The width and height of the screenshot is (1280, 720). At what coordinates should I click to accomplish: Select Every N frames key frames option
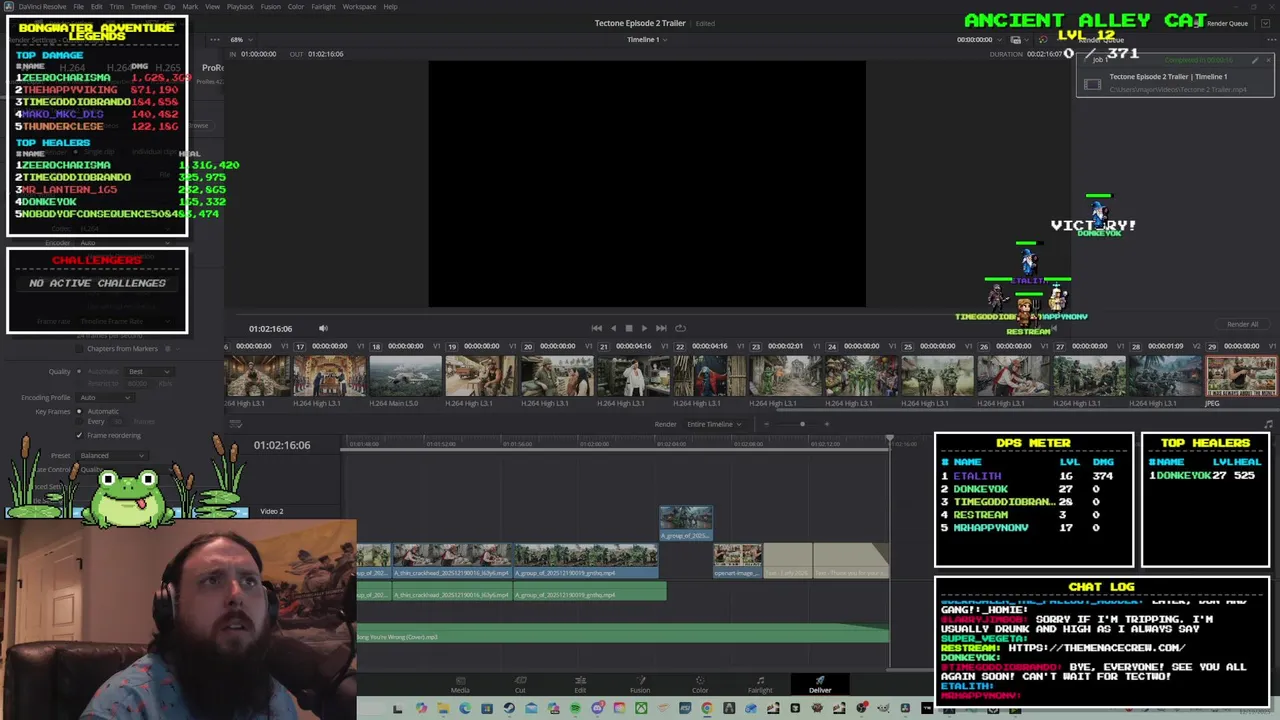pyautogui.click(x=80, y=421)
